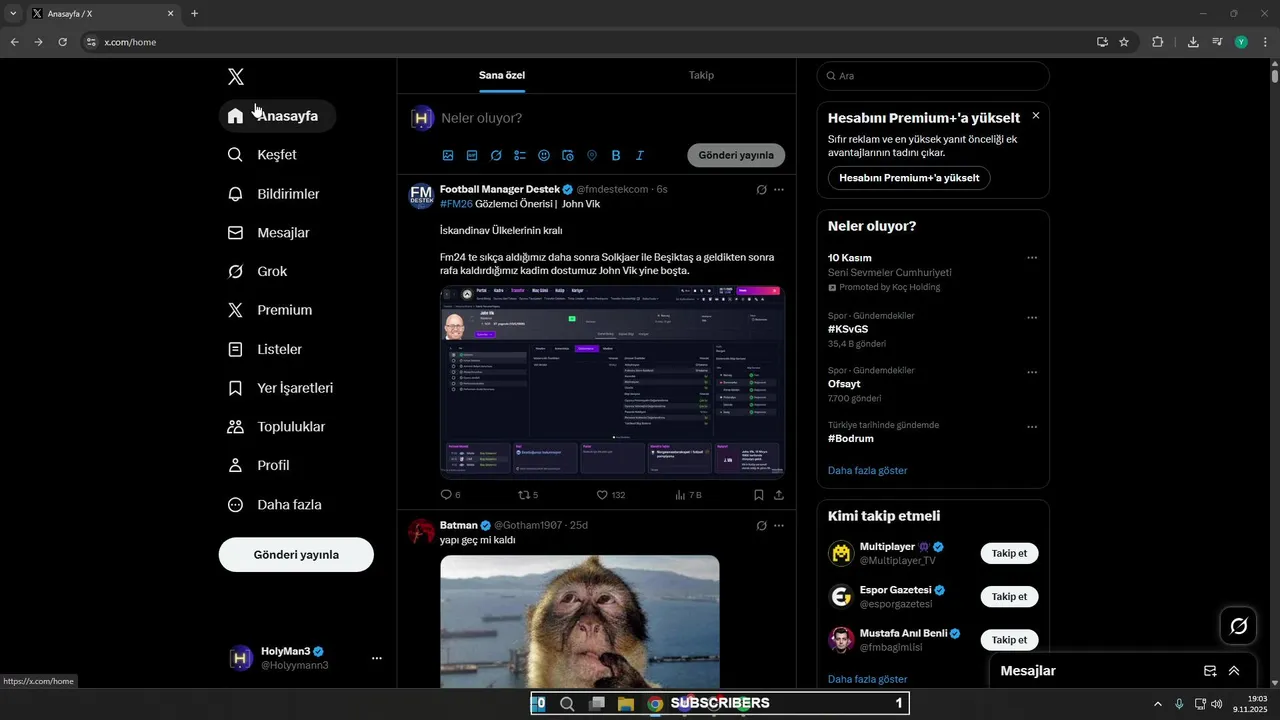
Task: Open more options for #KSvGS trend
Action: pyautogui.click(x=1032, y=318)
